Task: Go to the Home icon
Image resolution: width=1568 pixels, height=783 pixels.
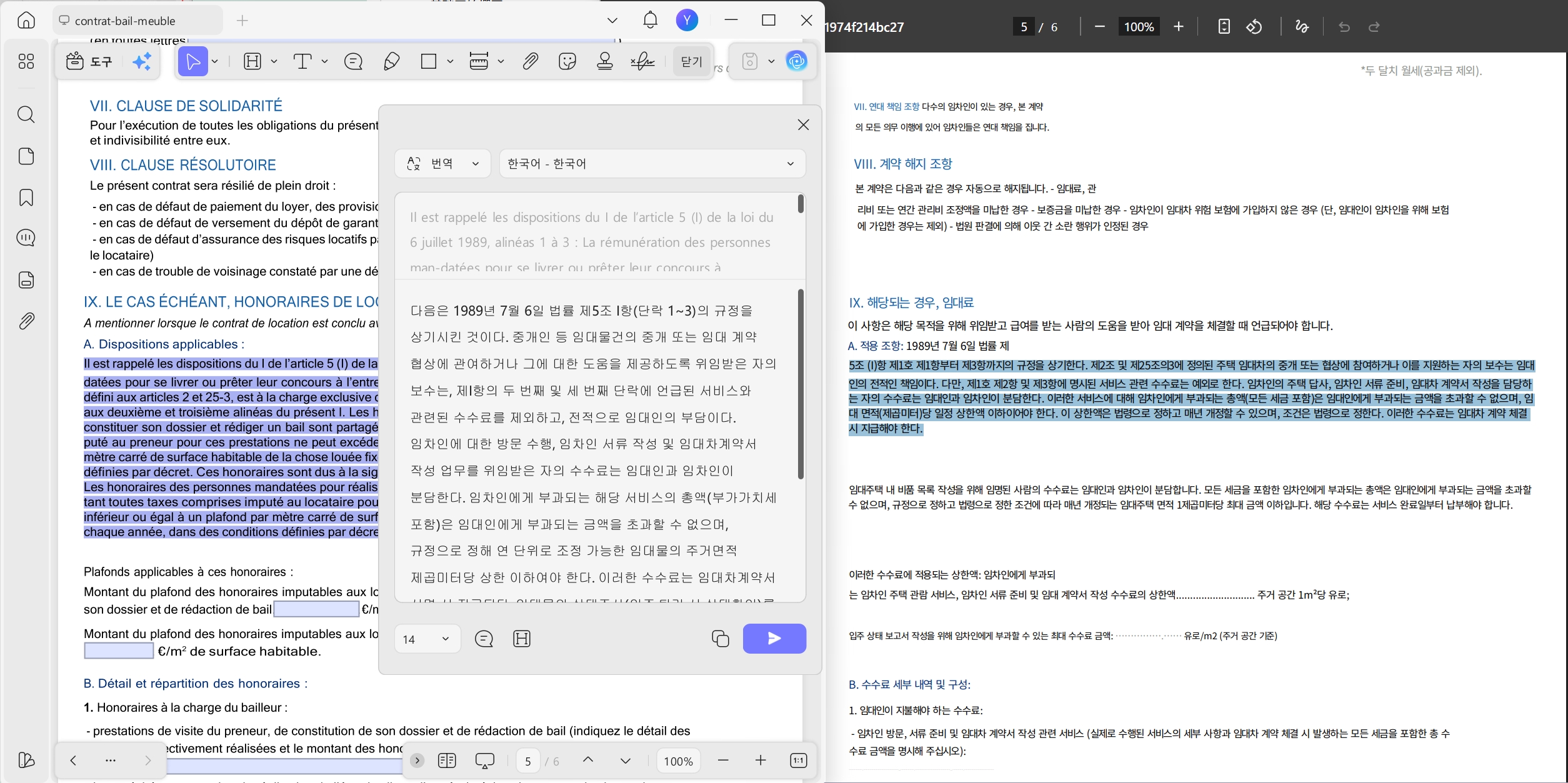Action: (26, 21)
